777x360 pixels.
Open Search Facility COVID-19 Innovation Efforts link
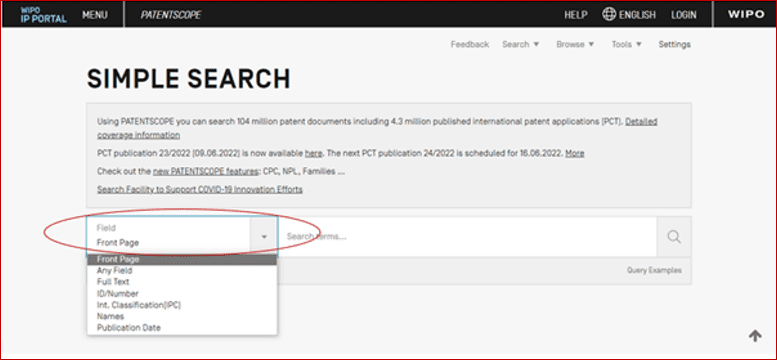click(200, 189)
